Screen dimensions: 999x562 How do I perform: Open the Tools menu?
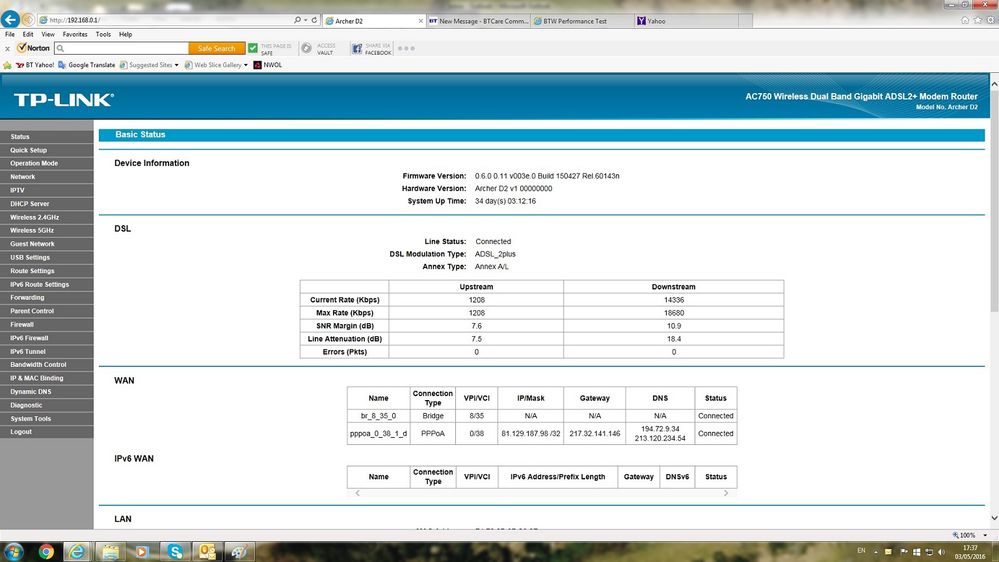tap(103, 34)
